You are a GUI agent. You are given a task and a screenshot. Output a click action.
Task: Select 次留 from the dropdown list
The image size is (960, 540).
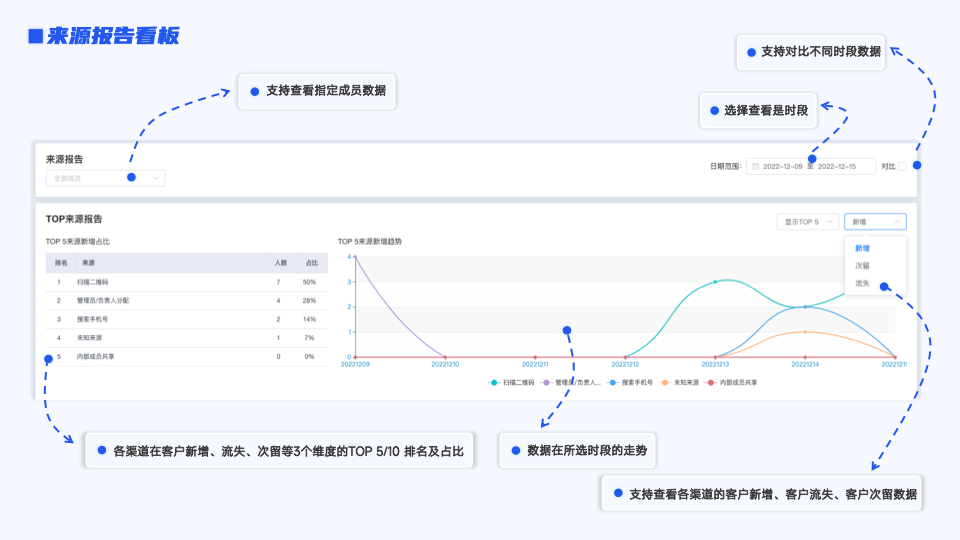coord(862,265)
